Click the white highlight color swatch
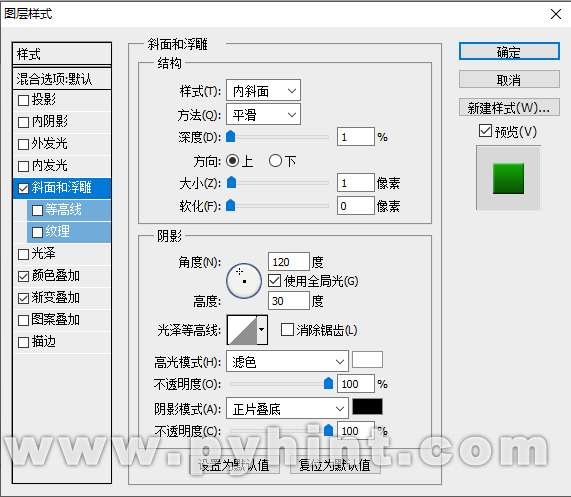The height and width of the screenshot is (497, 571). pyautogui.click(x=367, y=360)
